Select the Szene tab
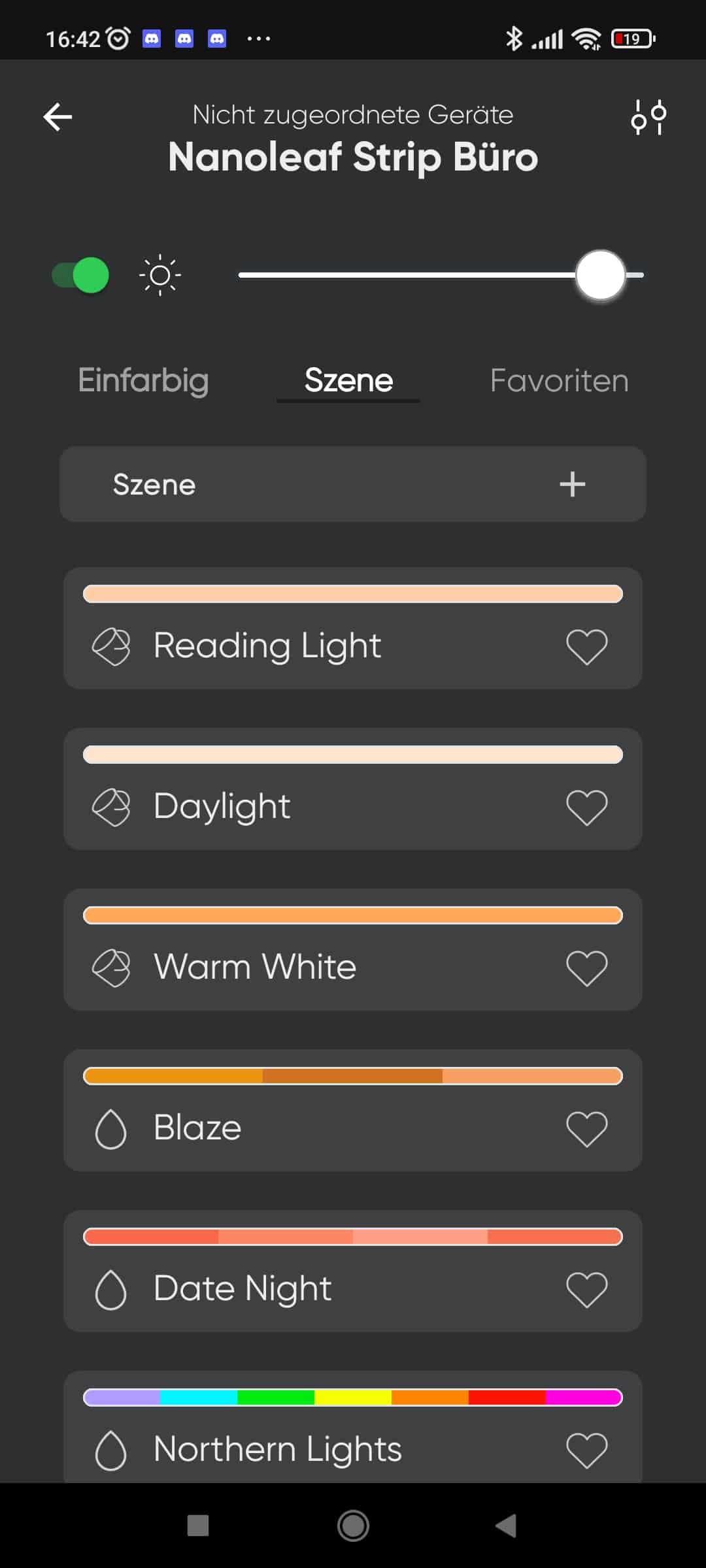706x1568 pixels. pos(348,381)
